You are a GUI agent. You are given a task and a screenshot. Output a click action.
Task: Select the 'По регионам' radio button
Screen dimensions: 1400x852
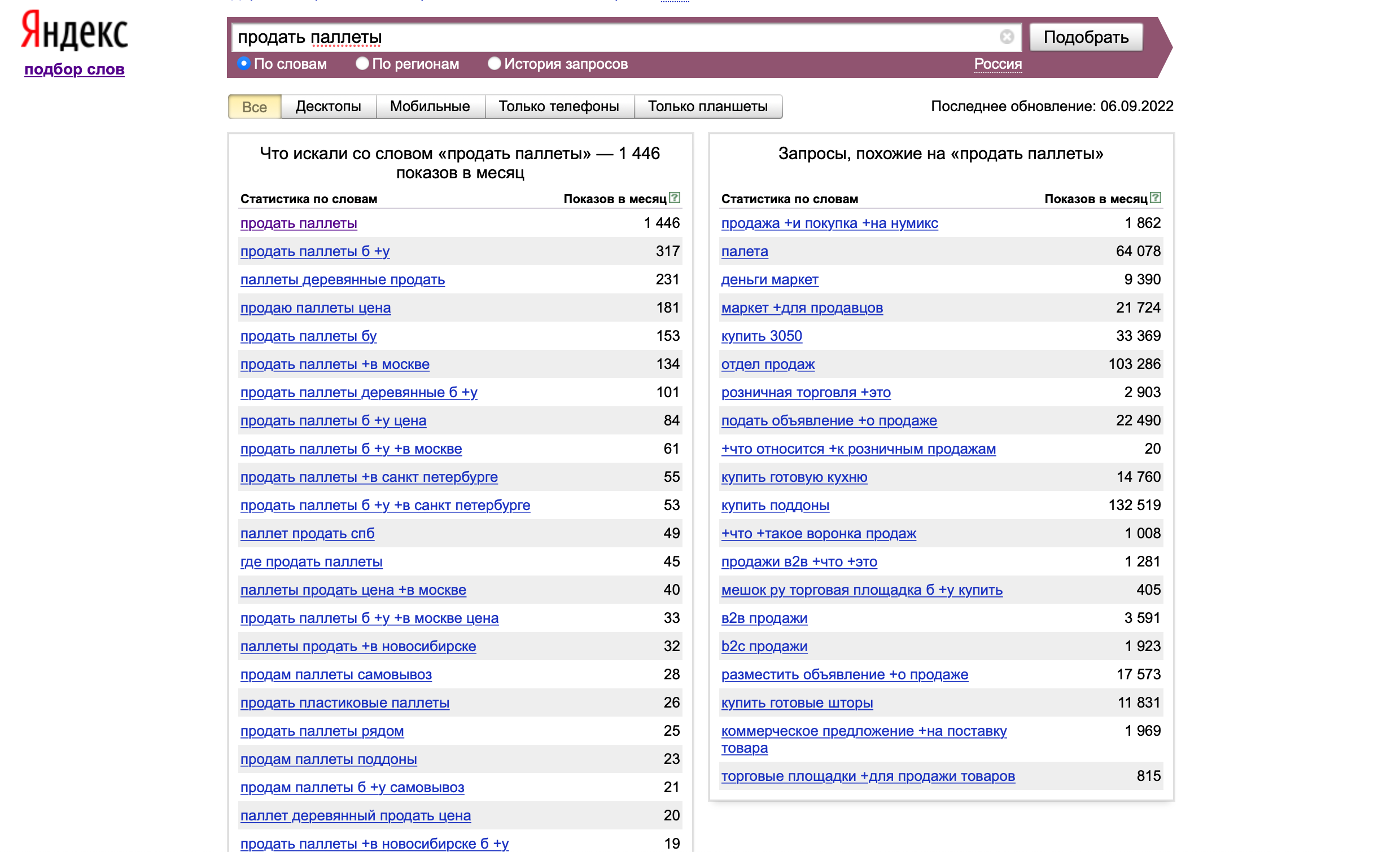pos(362,63)
